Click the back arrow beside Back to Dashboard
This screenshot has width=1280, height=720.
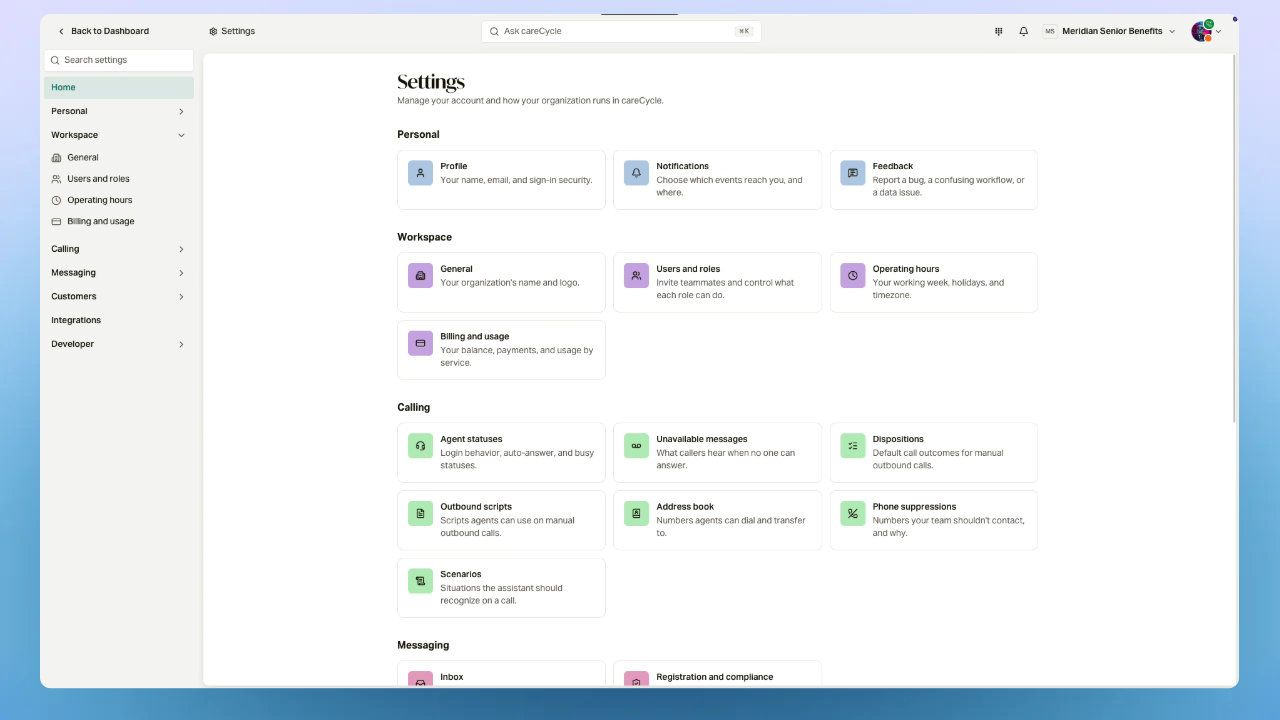(x=61, y=31)
